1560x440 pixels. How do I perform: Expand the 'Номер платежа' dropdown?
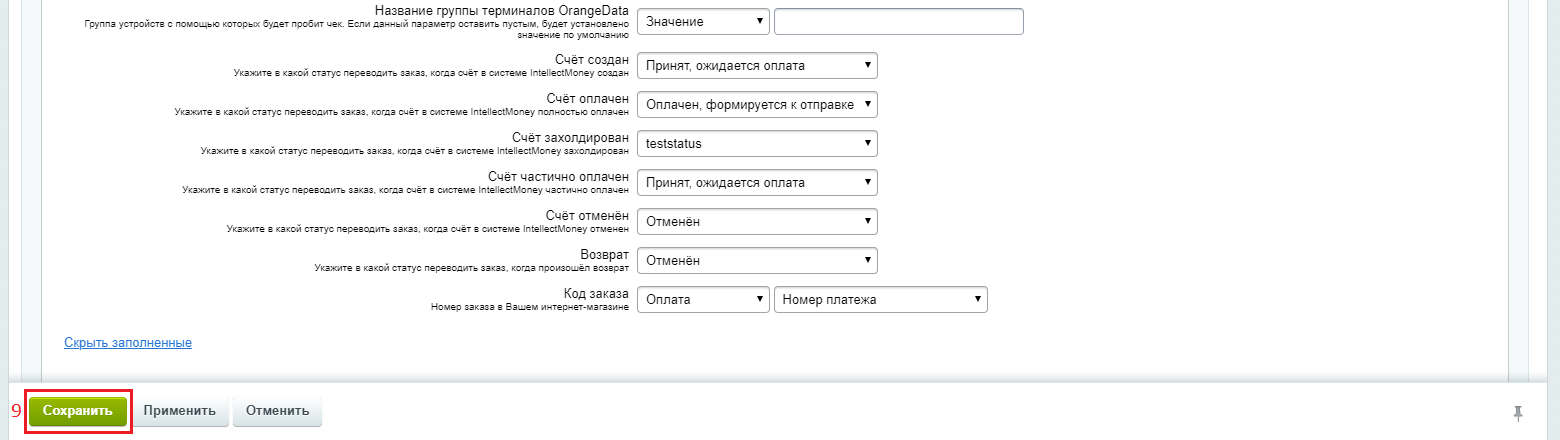[x=880, y=300]
